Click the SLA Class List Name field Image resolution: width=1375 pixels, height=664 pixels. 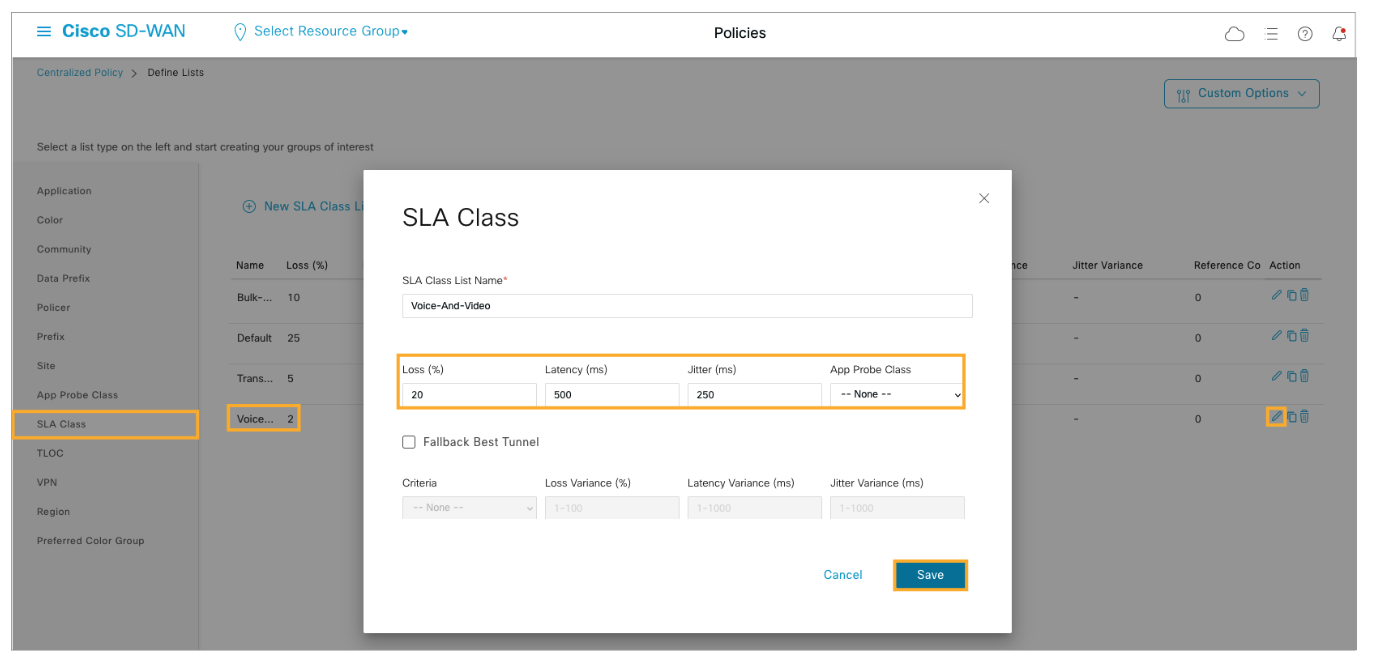pos(686,306)
